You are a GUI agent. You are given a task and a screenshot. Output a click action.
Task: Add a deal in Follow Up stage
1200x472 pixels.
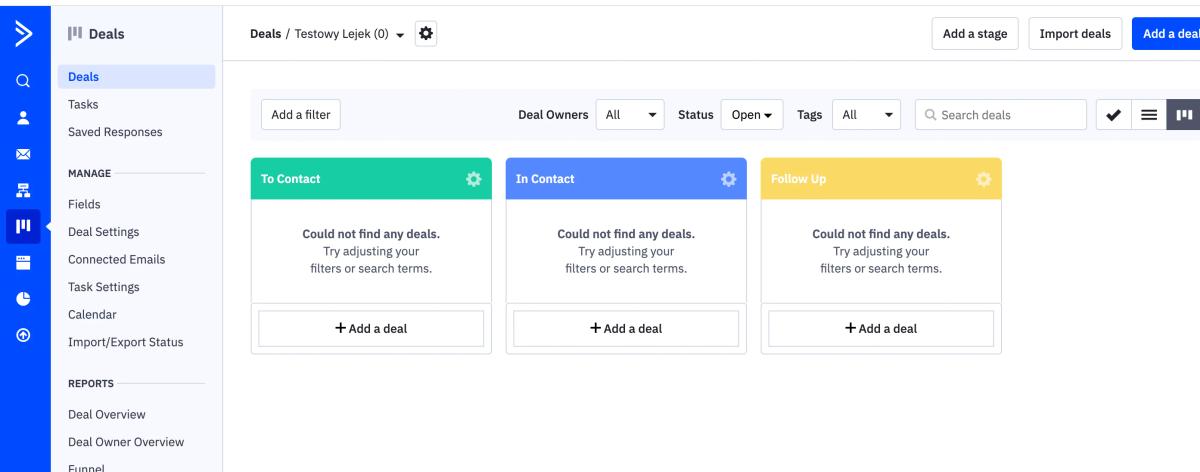(881, 328)
